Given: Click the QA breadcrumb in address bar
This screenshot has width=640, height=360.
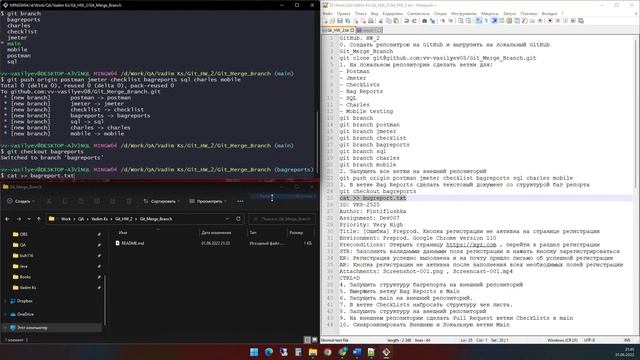Looking at the screenshot, I should [x=81, y=219].
